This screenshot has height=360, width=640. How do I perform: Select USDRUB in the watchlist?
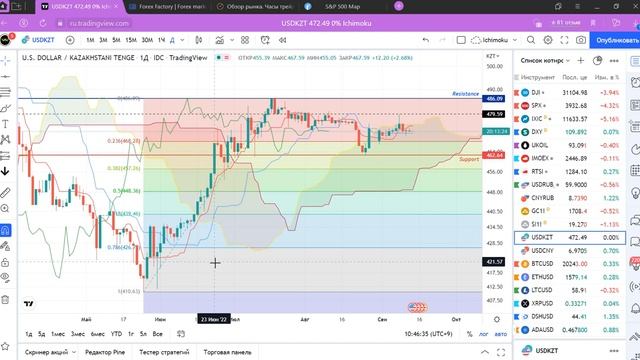click(569, 184)
